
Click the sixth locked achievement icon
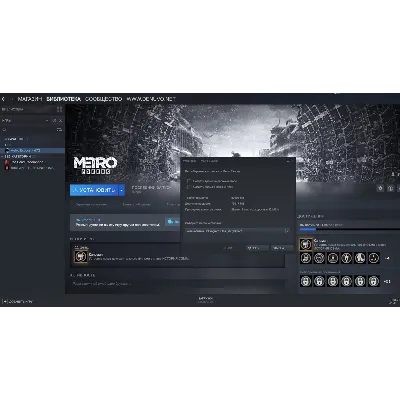pyautogui.click(x=374, y=281)
